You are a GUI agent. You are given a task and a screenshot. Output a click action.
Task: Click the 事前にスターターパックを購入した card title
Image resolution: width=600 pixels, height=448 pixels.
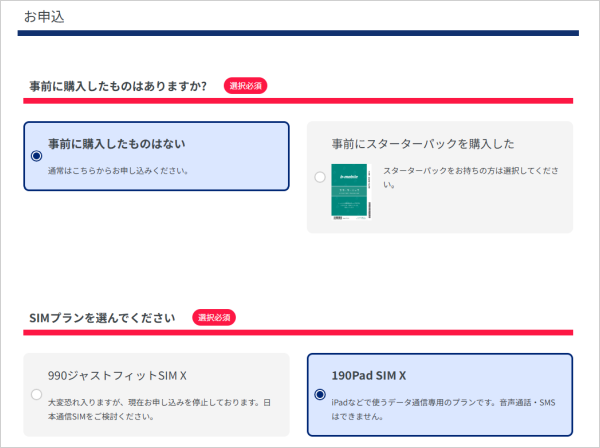(x=423, y=144)
